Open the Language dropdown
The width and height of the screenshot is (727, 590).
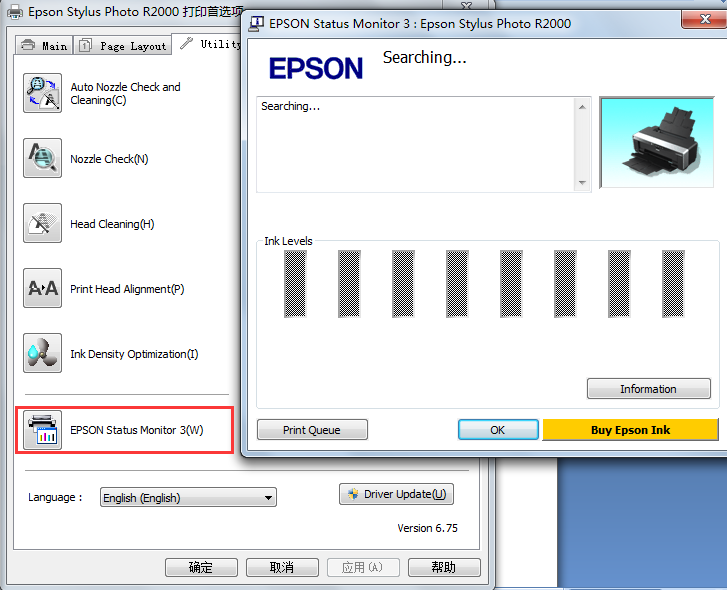click(x=188, y=497)
